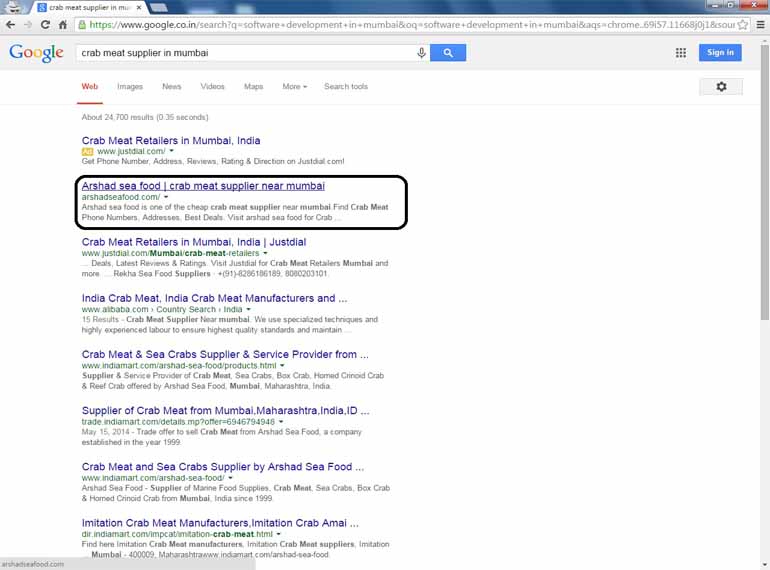Image resolution: width=770 pixels, height=570 pixels.
Task: Bookmark this page with the star icon
Action: pos(742,25)
